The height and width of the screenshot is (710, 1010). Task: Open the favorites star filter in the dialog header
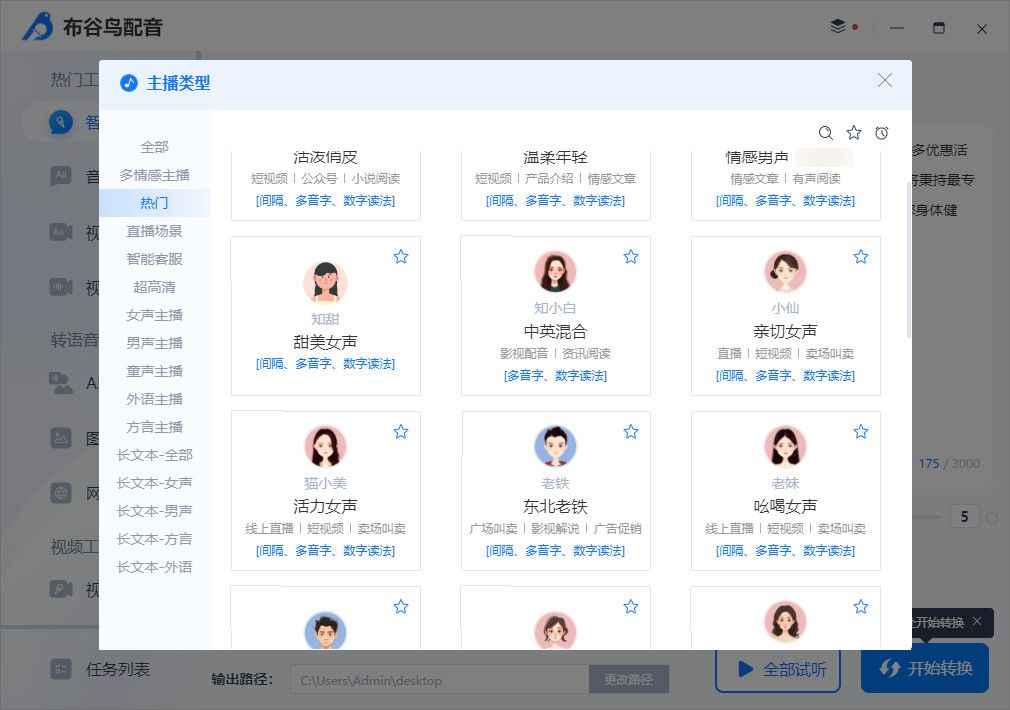(853, 133)
